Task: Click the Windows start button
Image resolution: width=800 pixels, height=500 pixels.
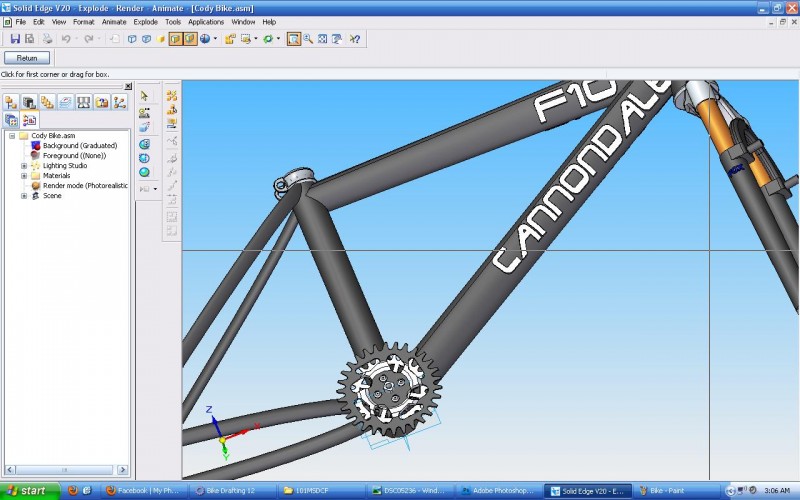Action: point(30,491)
